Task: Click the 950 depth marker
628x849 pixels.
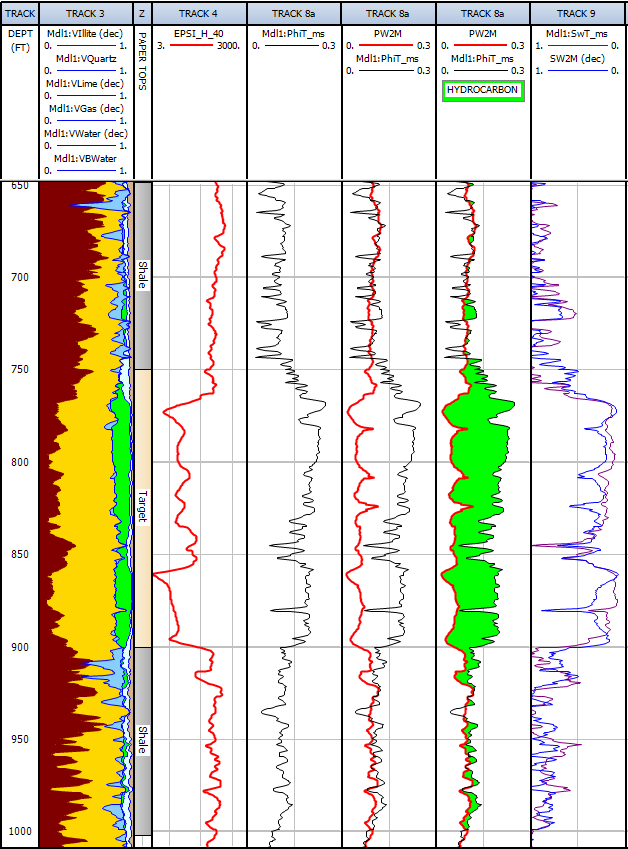Action: [x=19, y=739]
